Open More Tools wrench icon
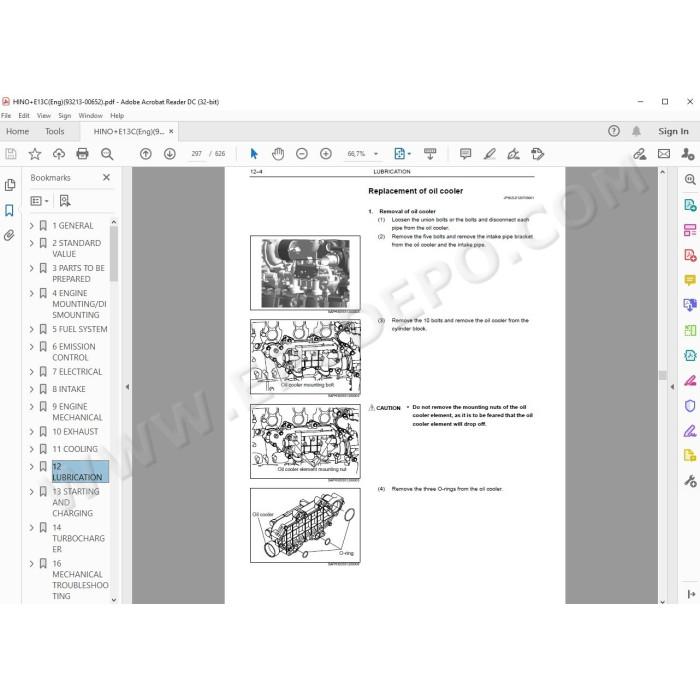Image resolution: width=700 pixels, height=700 pixels. click(690, 481)
